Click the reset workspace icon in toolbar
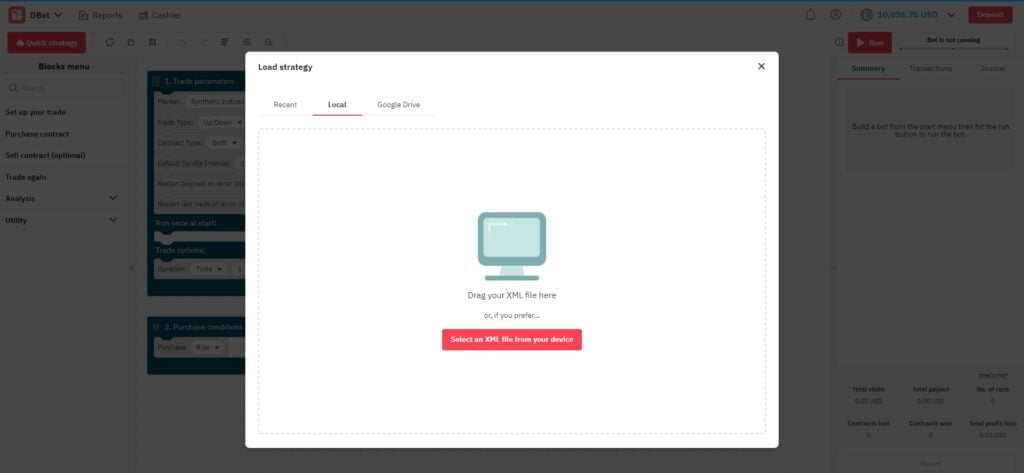Screen dimensions: 1024x473 click(x=109, y=43)
